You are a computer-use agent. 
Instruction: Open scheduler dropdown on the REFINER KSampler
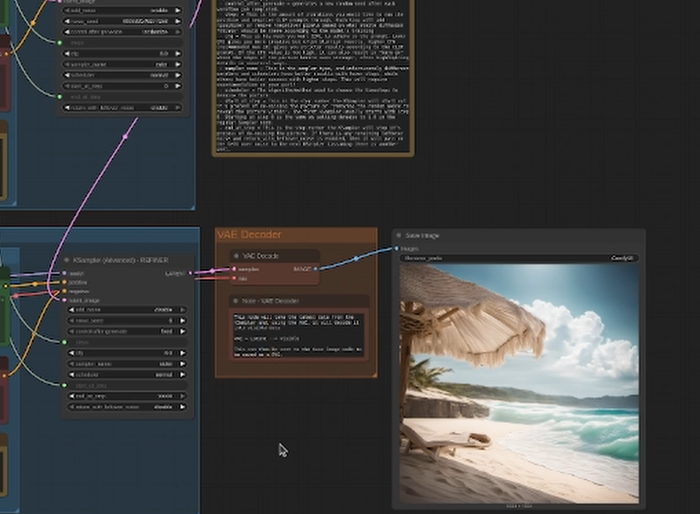point(124,376)
